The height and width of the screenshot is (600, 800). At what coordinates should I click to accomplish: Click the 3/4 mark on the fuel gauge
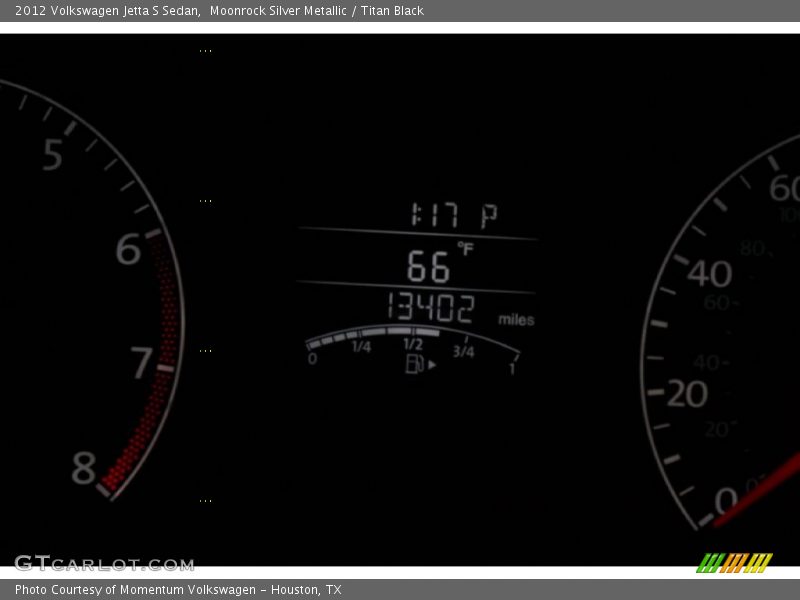tap(463, 351)
